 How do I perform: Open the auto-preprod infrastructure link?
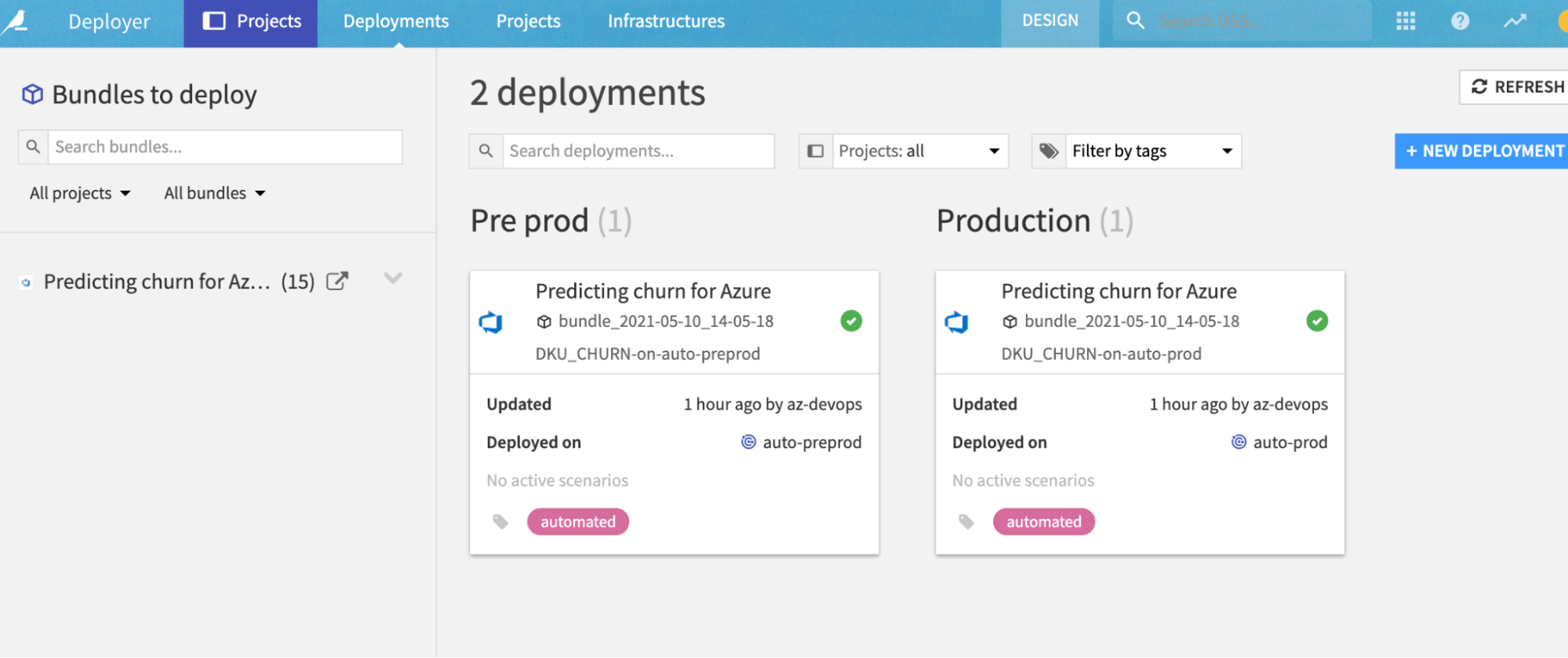coord(812,442)
